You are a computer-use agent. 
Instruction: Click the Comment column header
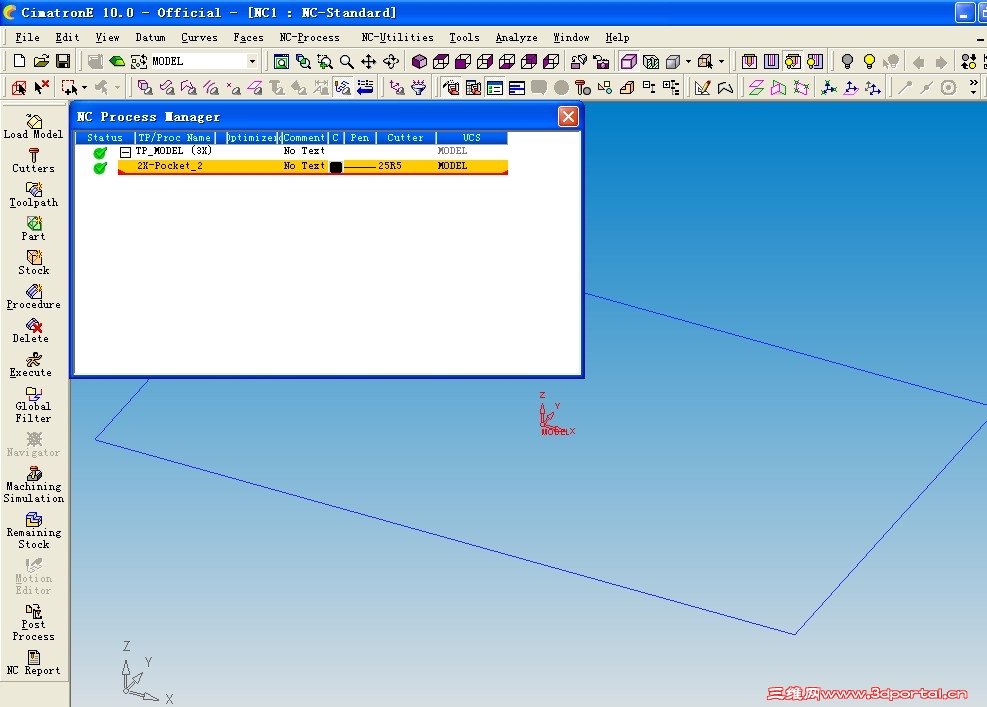coord(304,137)
